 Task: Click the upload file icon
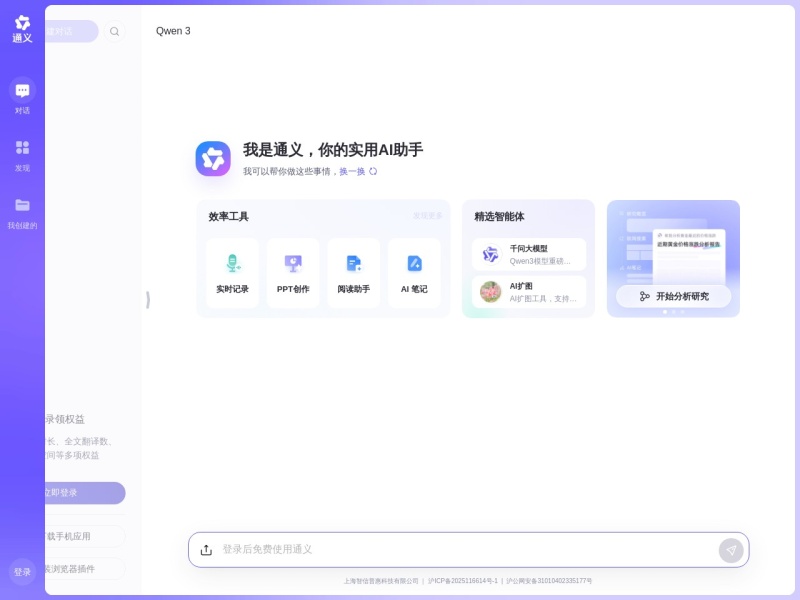(206, 550)
